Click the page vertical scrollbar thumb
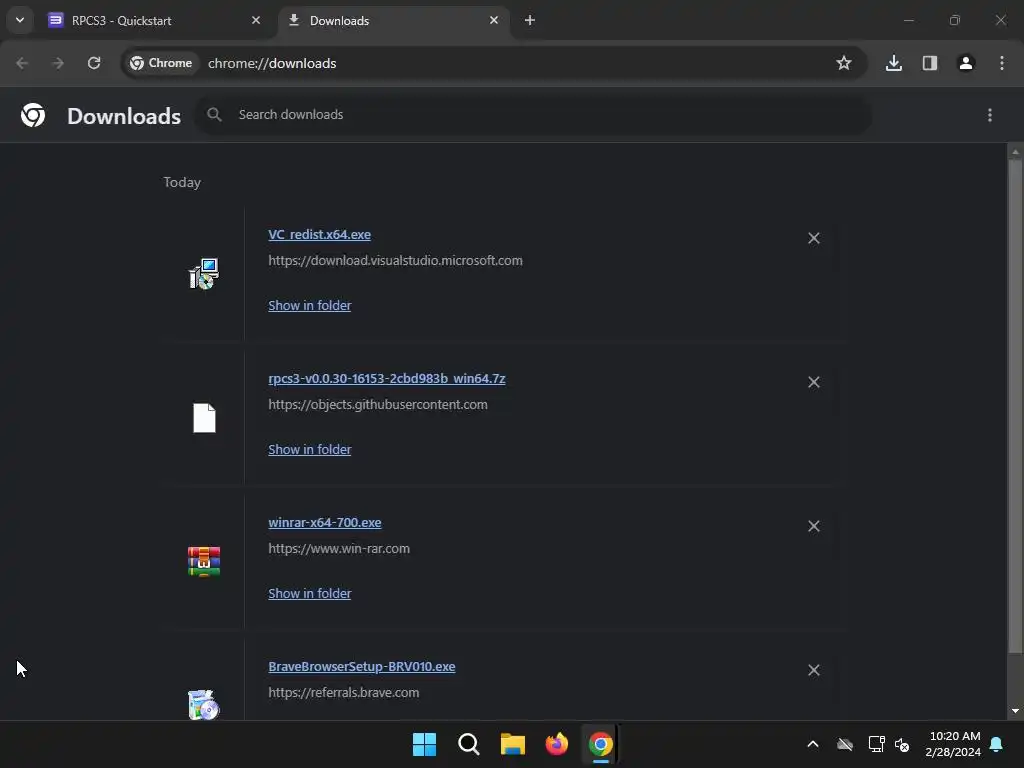This screenshot has width=1024, height=768. tap(1015, 405)
